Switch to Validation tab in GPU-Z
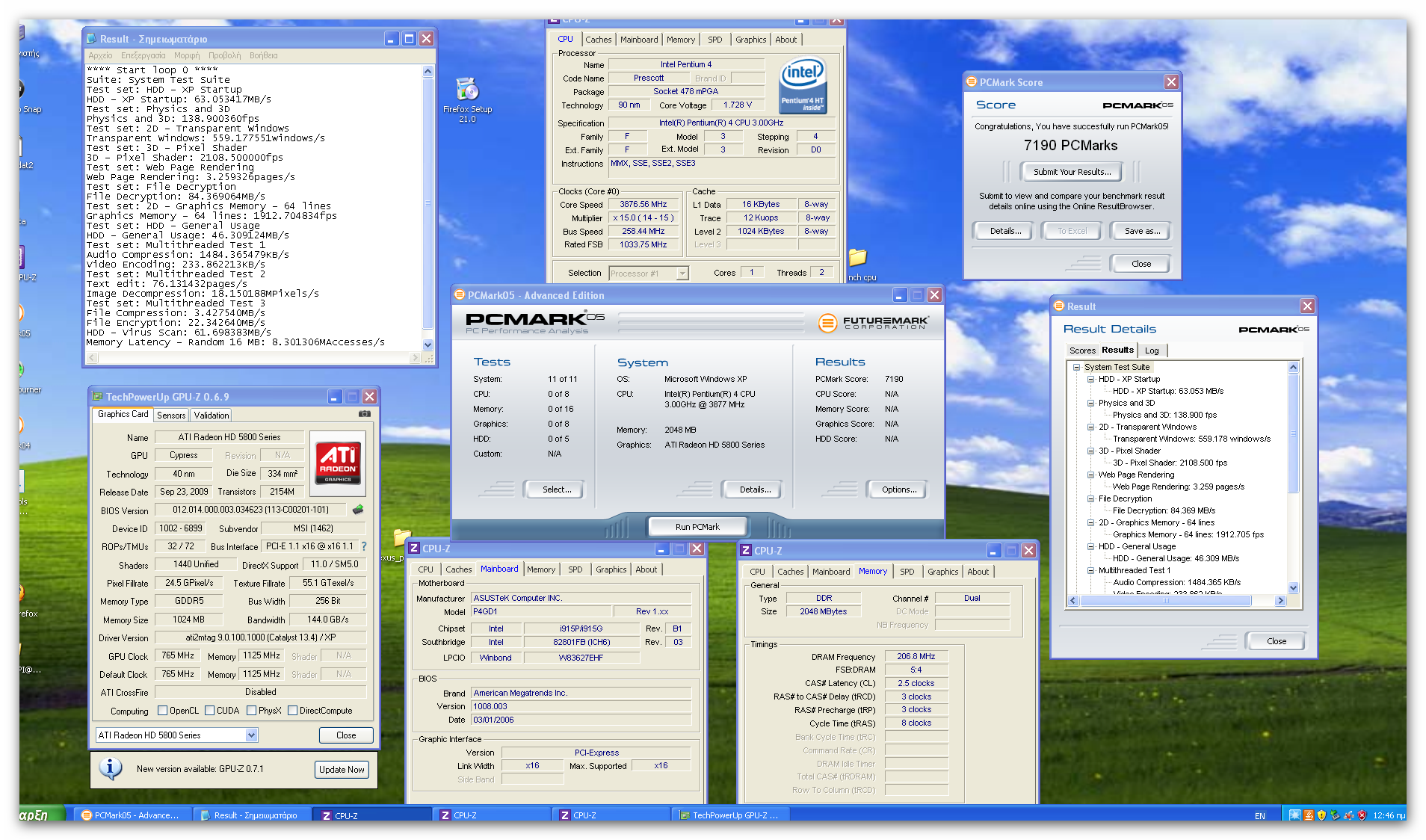The height and width of the screenshot is (840, 1426). pyautogui.click(x=211, y=416)
